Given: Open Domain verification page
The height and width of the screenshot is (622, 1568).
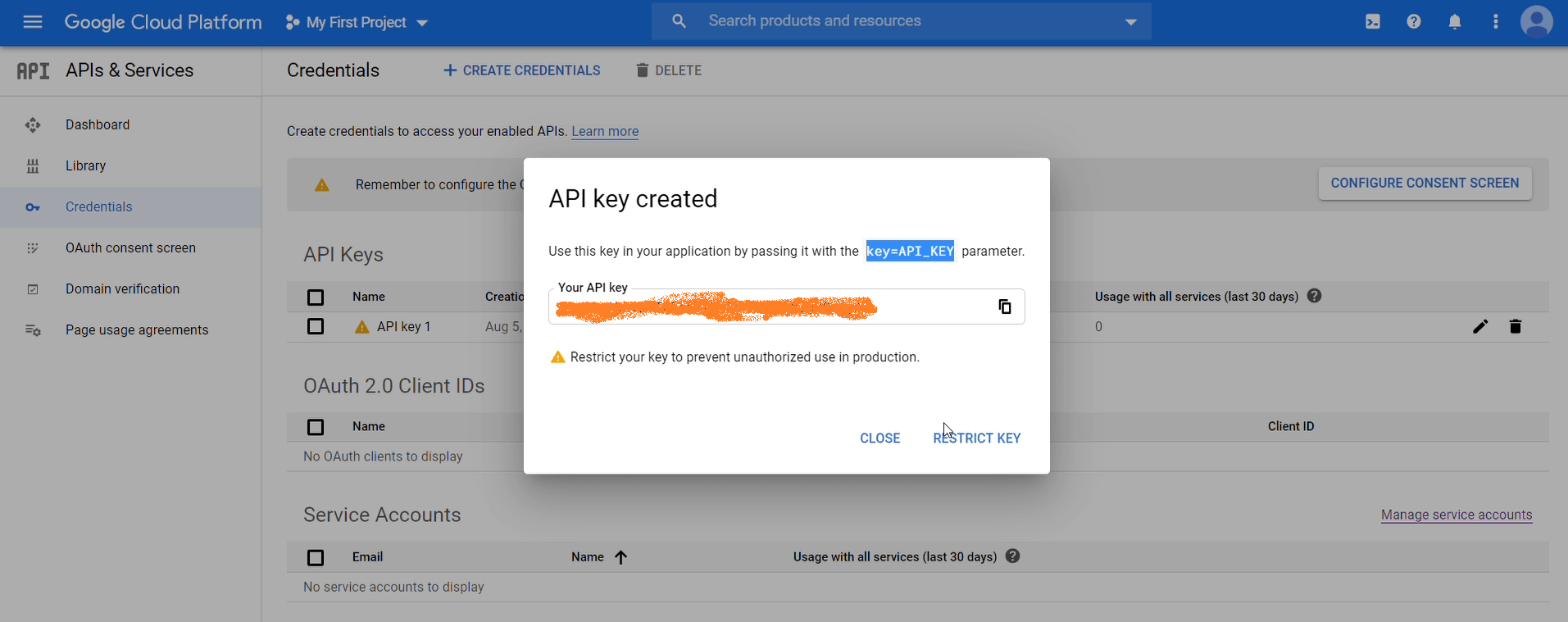Looking at the screenshot, I should click(122, 288).
